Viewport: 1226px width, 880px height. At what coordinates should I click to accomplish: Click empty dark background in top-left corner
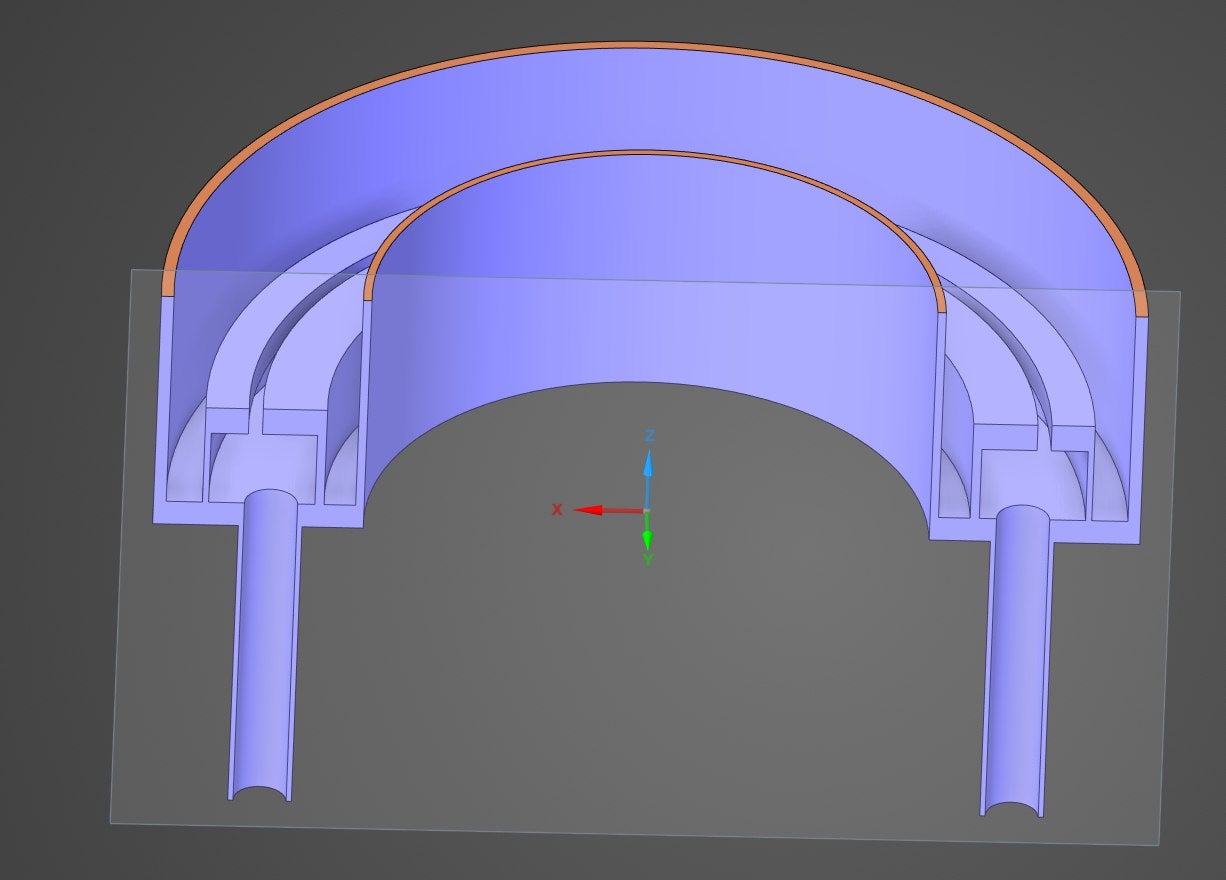(x=50, y=50)
